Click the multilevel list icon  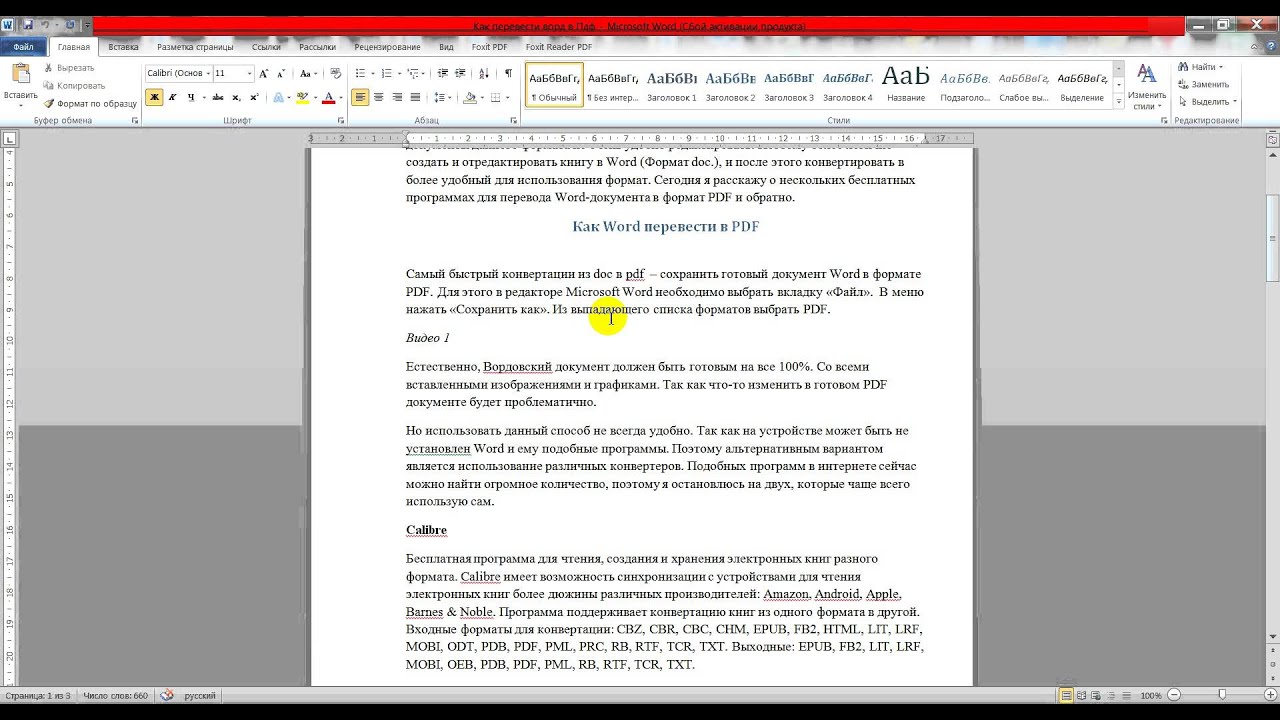coord(415,74)
